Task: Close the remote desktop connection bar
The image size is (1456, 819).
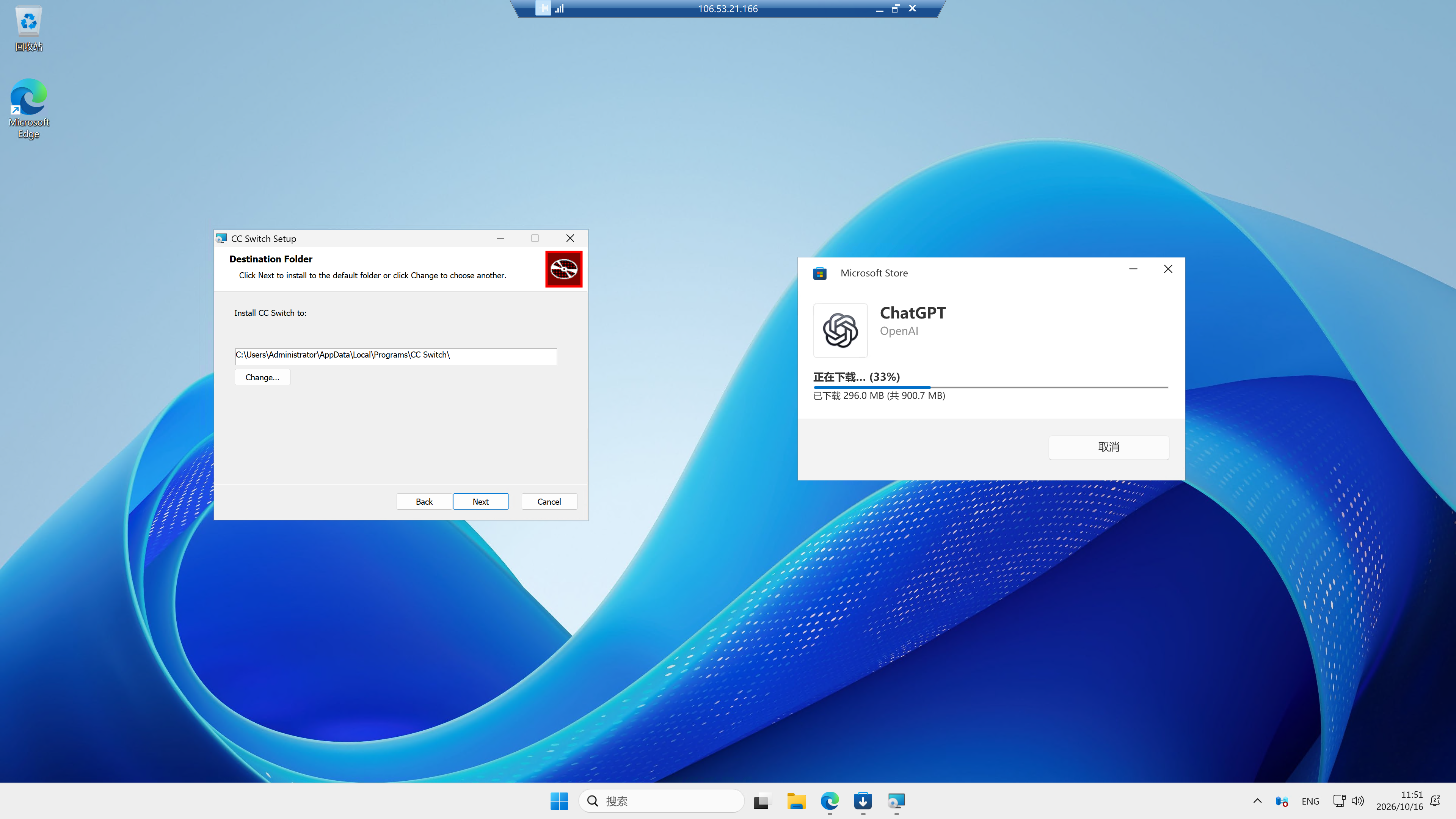Action: 912,8
